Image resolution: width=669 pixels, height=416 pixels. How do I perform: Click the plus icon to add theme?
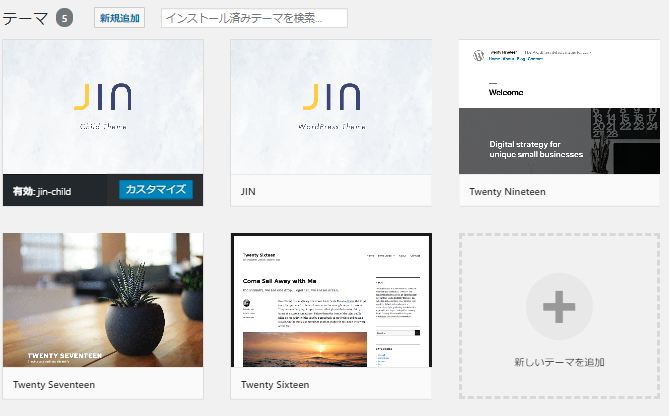pyautogui.click(x=559, y=306)
